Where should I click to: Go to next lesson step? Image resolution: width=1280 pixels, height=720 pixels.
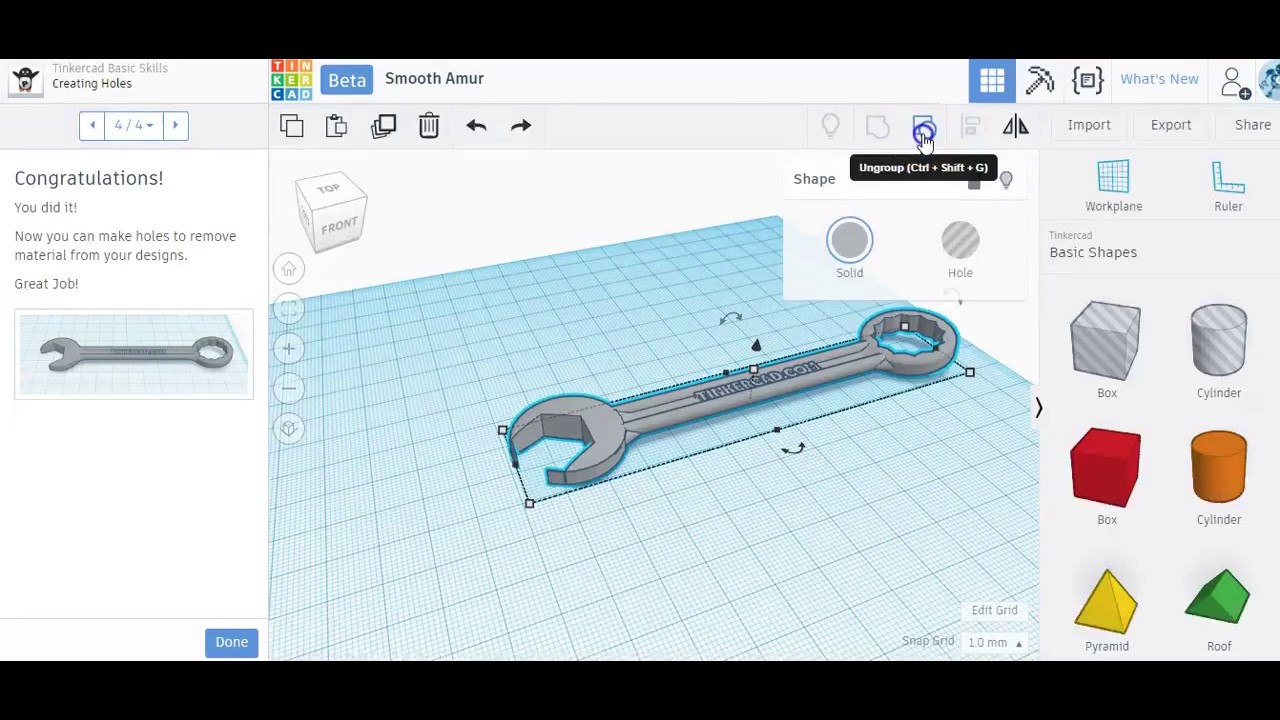[175, 125]
